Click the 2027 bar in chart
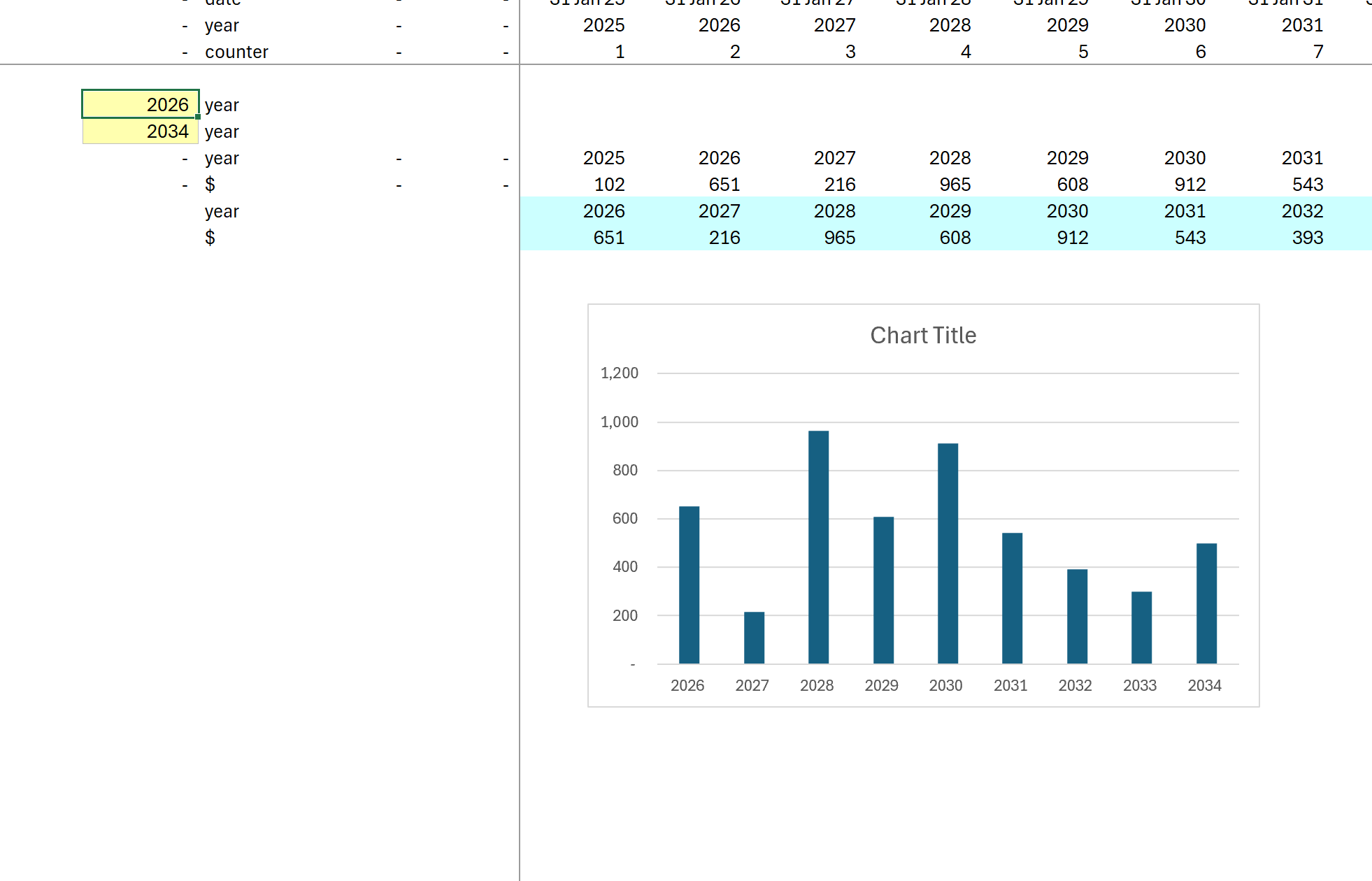 (x=754, y=638)
